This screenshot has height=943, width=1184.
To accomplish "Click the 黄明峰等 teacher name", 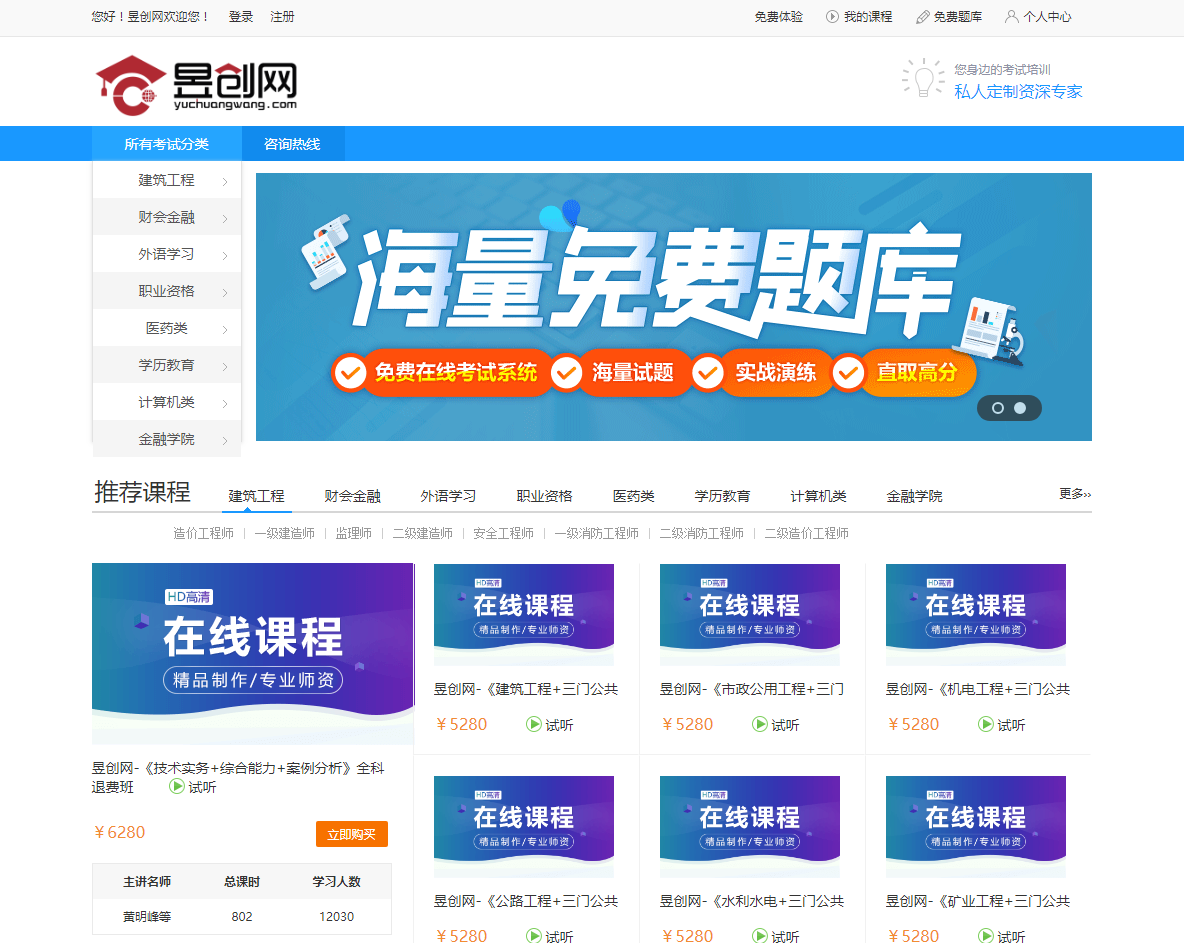I will pyautogui.click(x=147, y=916).
